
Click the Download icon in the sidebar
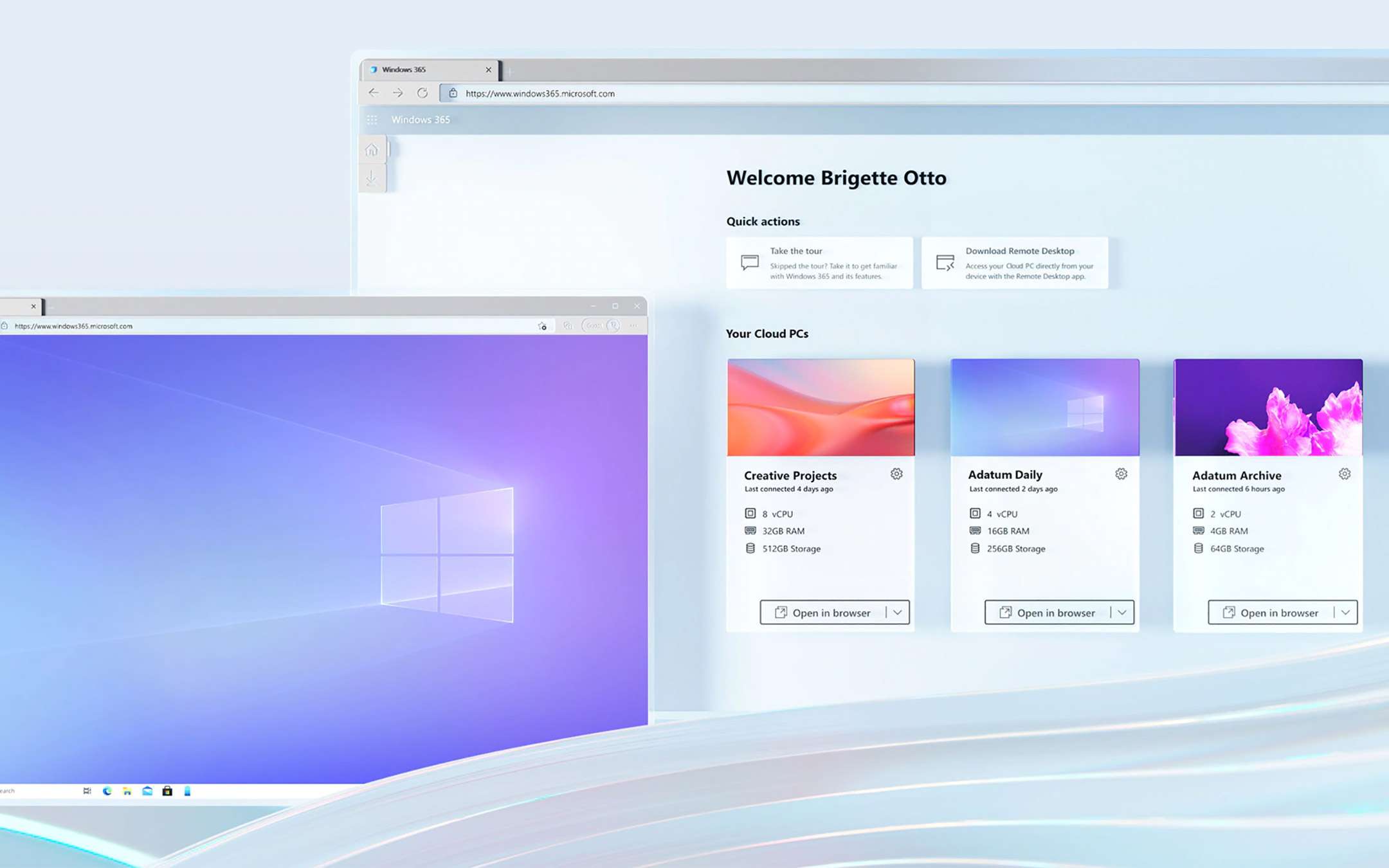(x=372, y=178)
